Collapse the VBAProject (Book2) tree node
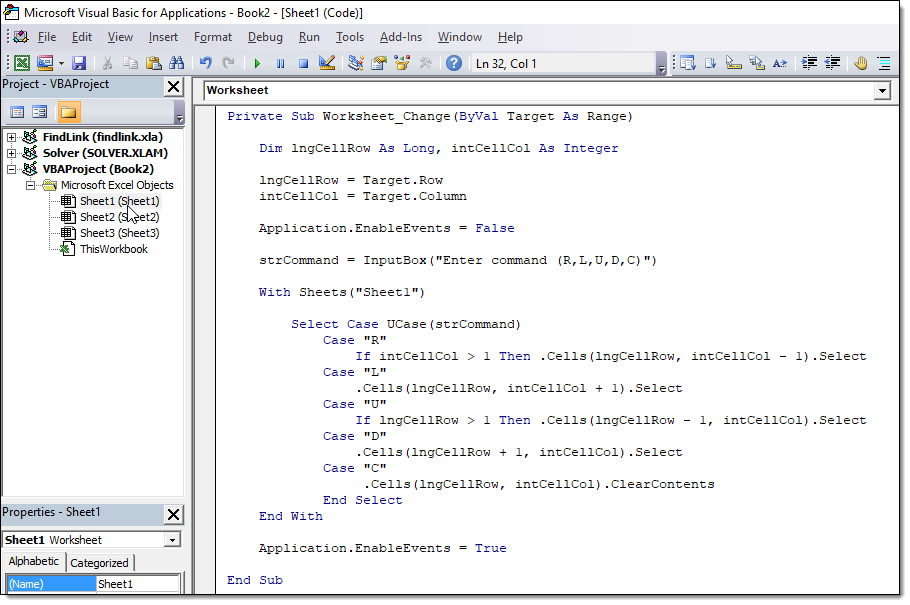The height and width of the screenshot is (605, 910). tap(12, 169)
